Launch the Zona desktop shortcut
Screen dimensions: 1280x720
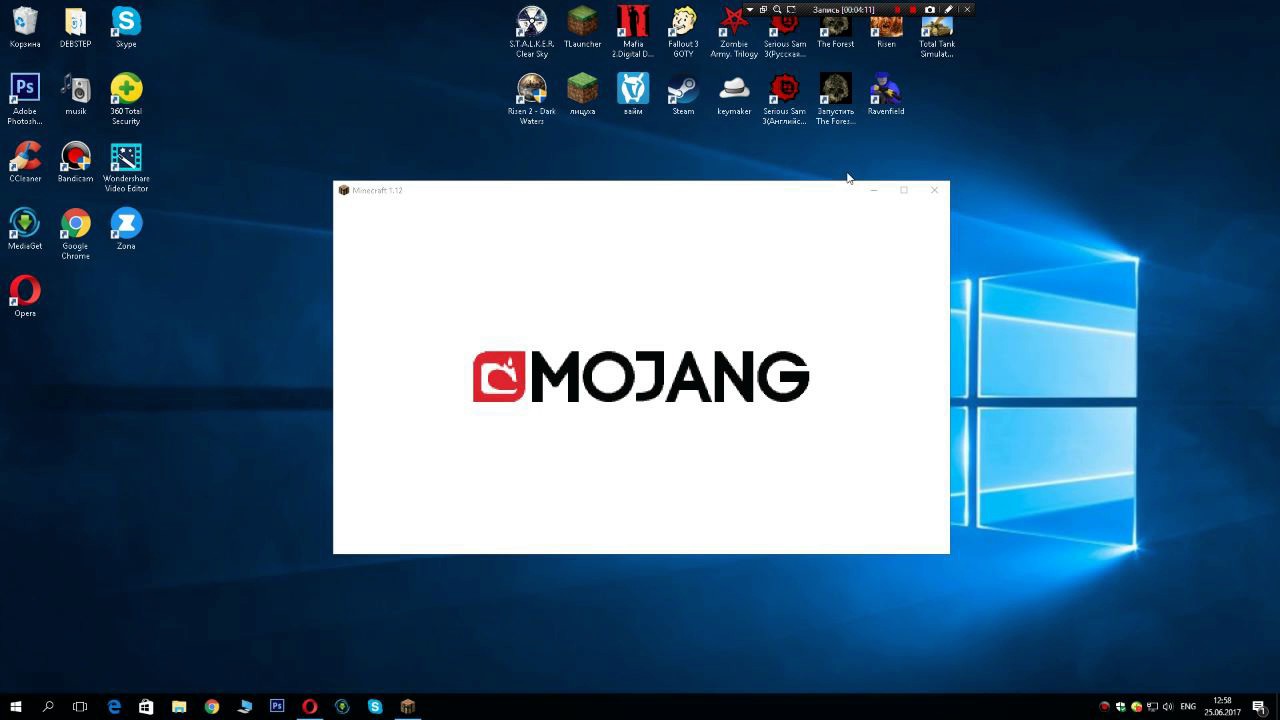126,228
